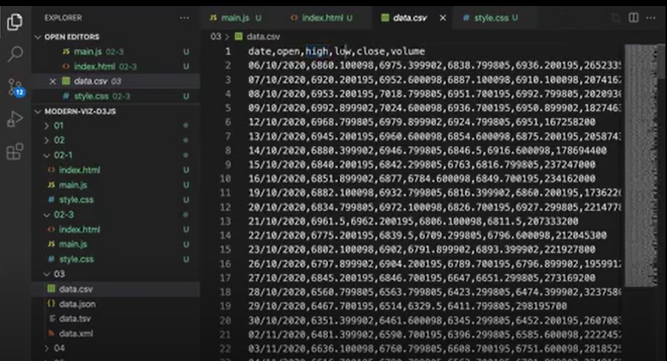The image size is (667, 361).
Task: Open Explorer more actions ellipsis
Action: tap(184, 18)
